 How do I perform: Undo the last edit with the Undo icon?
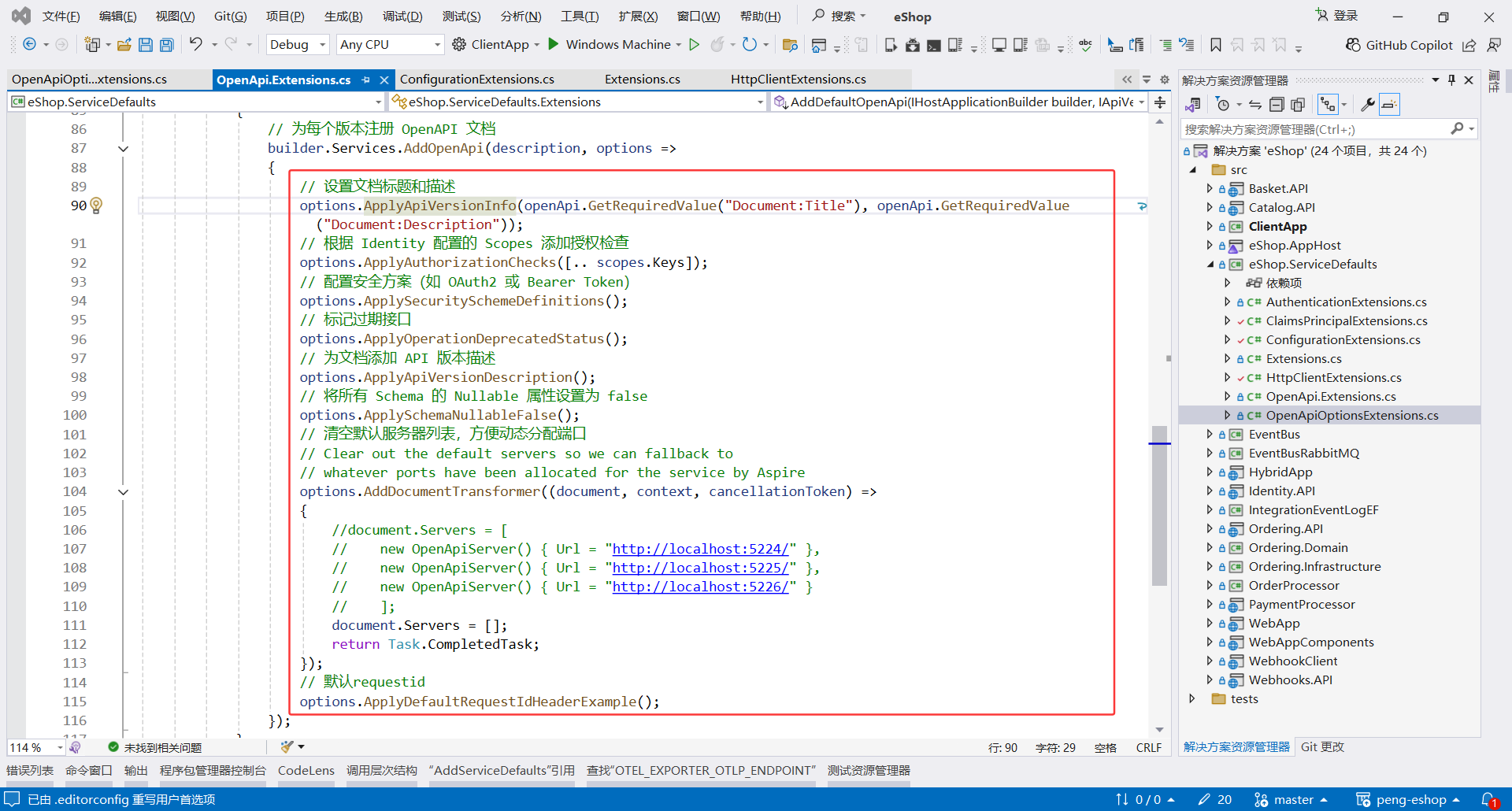coord(196,45)
